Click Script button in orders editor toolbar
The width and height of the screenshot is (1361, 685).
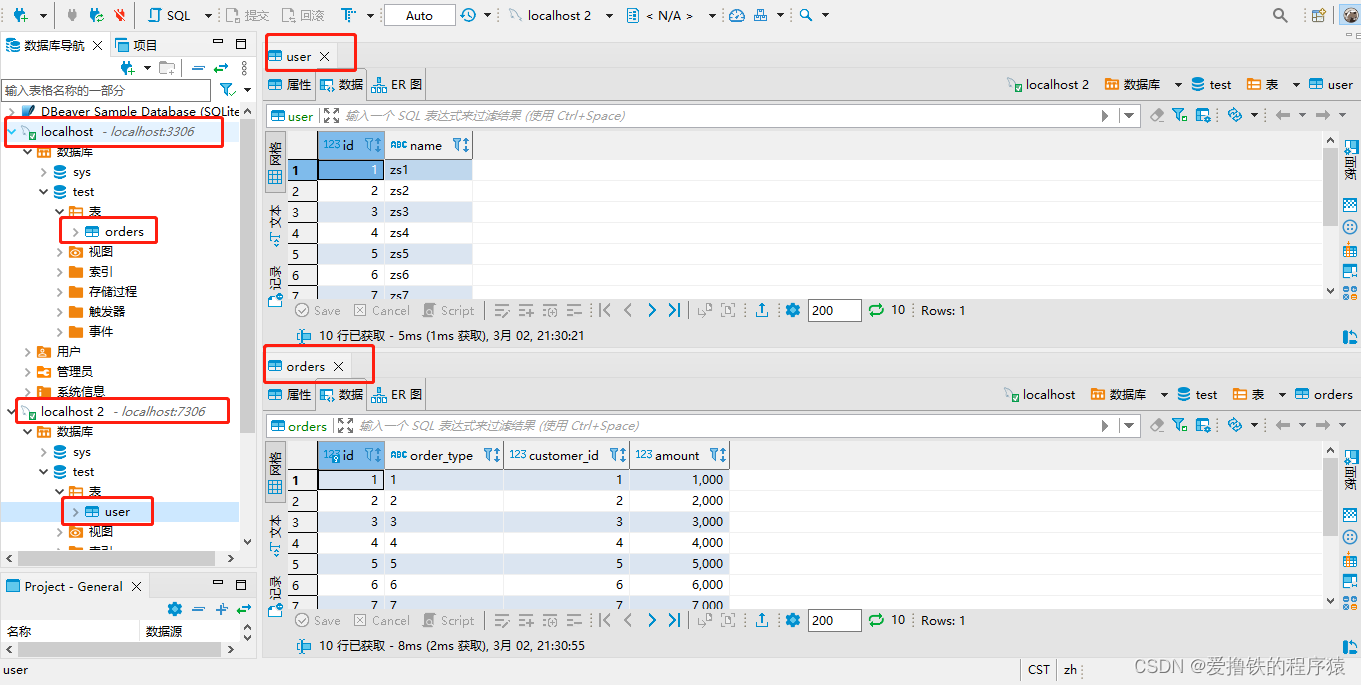[449, 620]
